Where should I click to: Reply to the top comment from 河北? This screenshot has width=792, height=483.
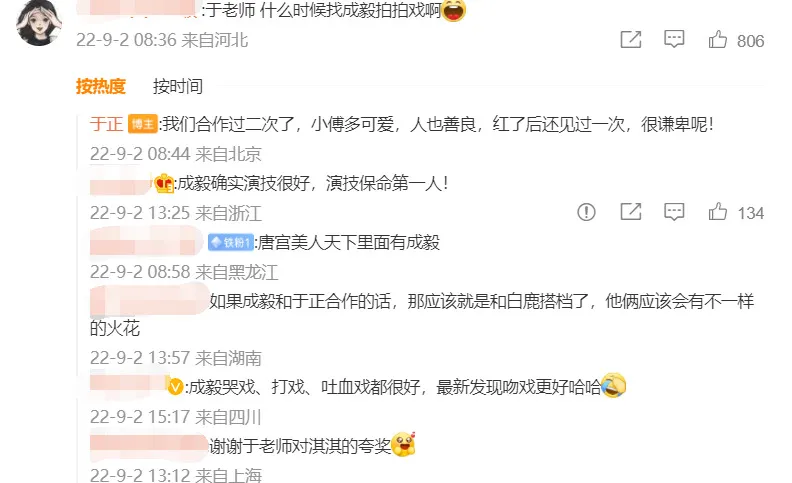(674, 39)
